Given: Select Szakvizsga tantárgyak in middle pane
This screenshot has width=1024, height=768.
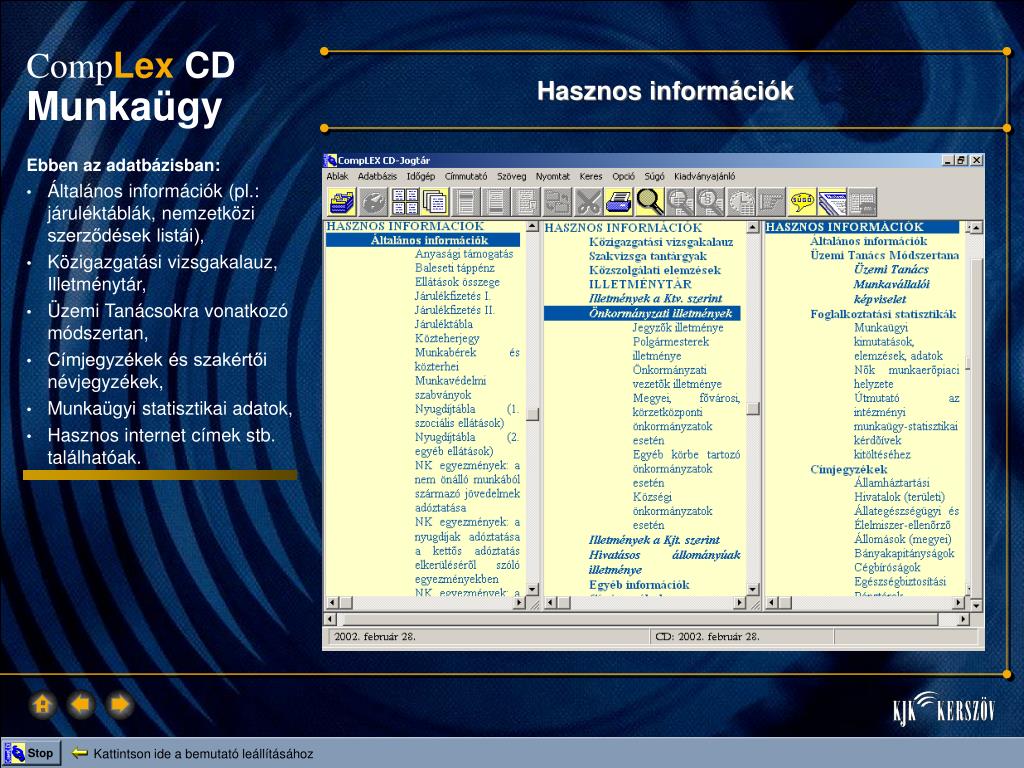Looking at the screenshot, I should click(x=647, y=256).
